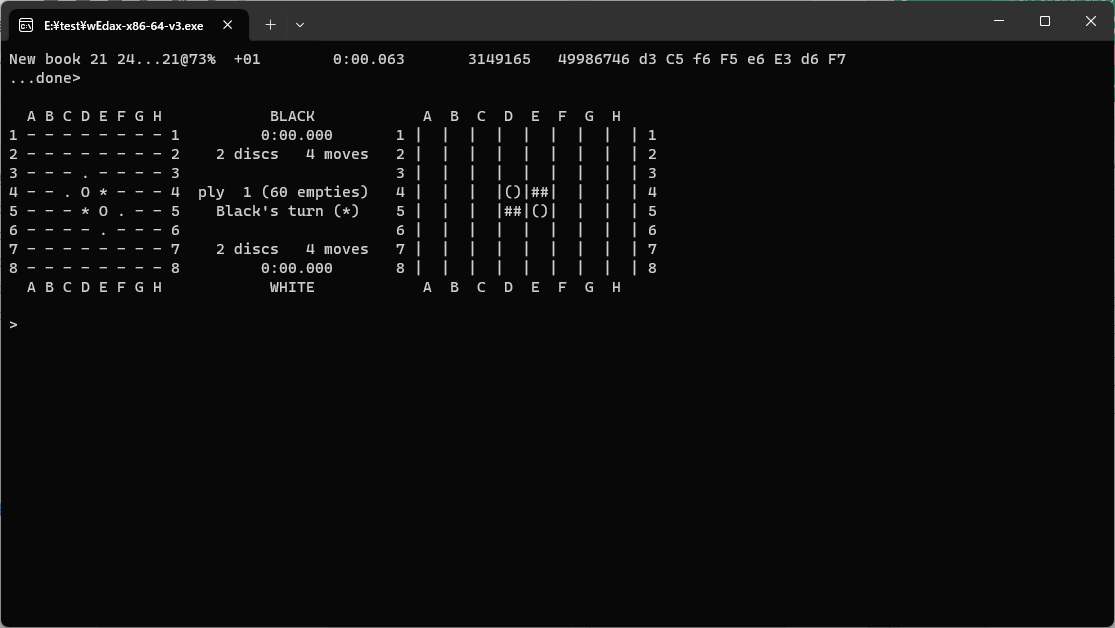Image resolution: width=1115 pixels, height=628 pixels.
Task: Click the "Black's turn (*)" status text
Action: [287, 211]
